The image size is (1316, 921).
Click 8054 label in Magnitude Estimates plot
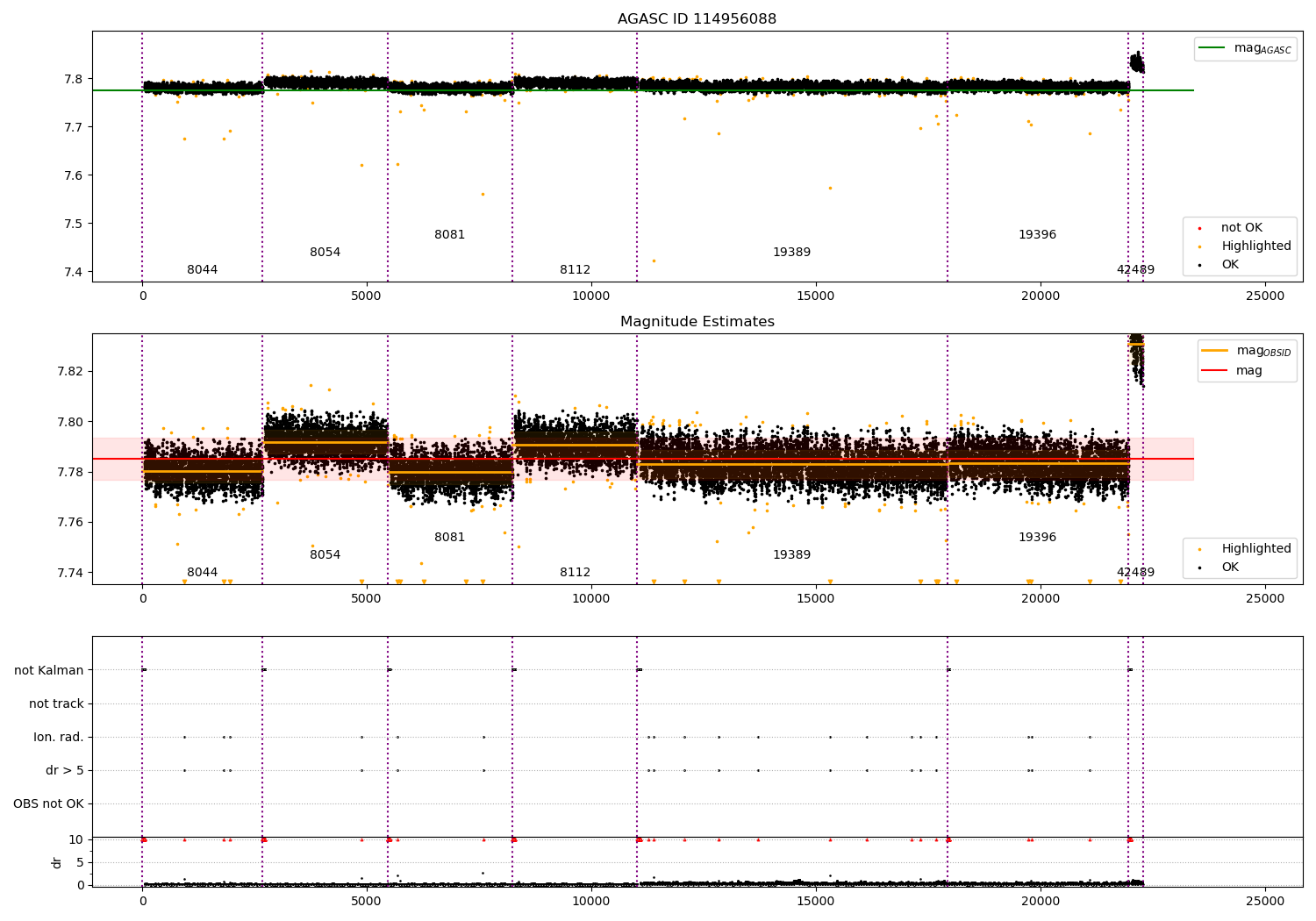325,555
